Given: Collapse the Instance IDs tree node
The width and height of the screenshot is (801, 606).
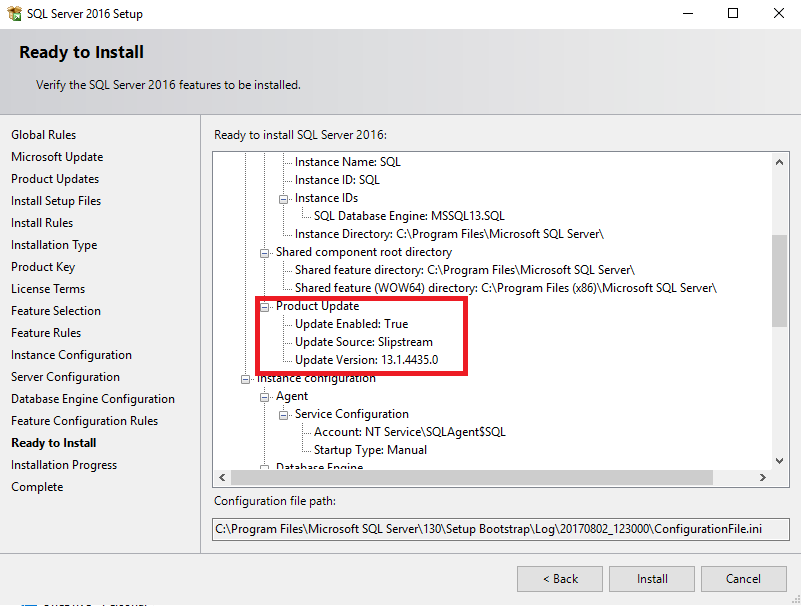Looking at the screenshot, I should (284, 198).
